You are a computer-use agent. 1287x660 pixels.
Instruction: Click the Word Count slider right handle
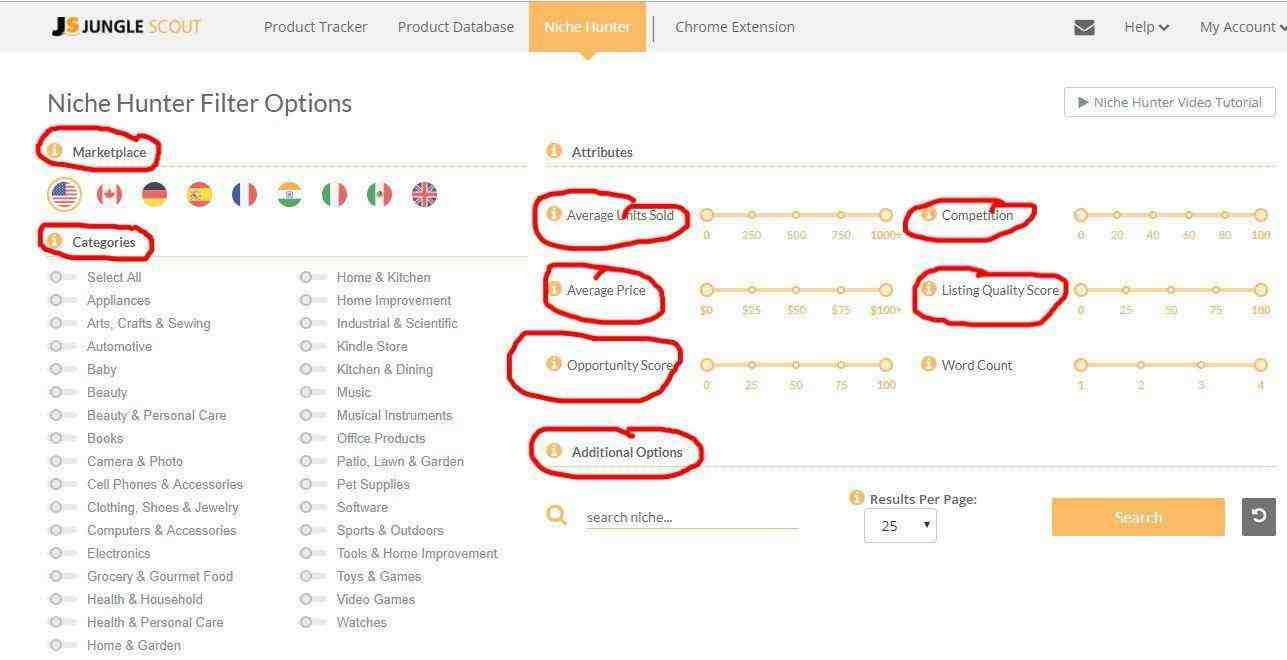(x=1260, y=364)
